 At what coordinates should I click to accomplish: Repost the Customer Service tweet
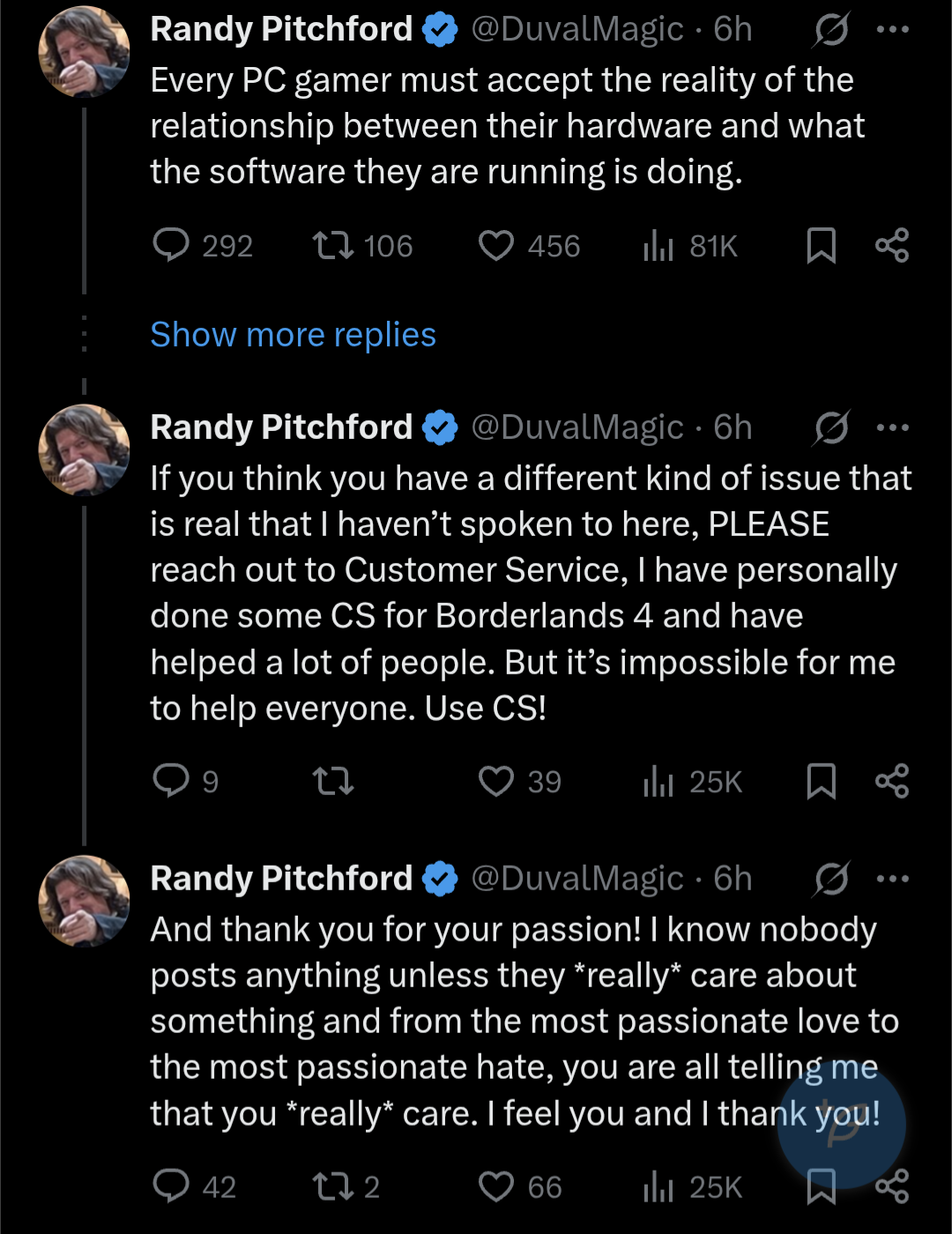point(334,781)
